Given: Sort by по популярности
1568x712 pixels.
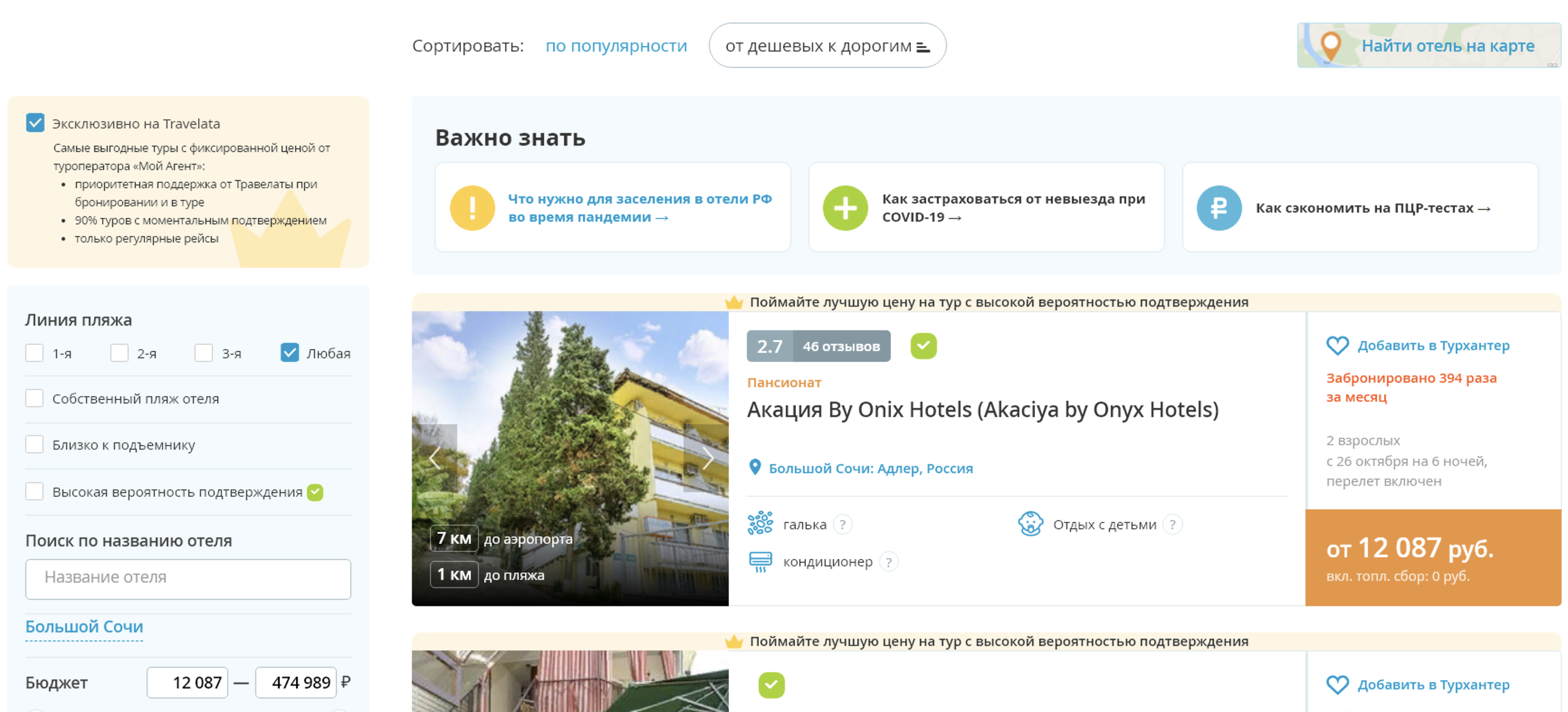Looking at the screenshot, I should 616,46.
